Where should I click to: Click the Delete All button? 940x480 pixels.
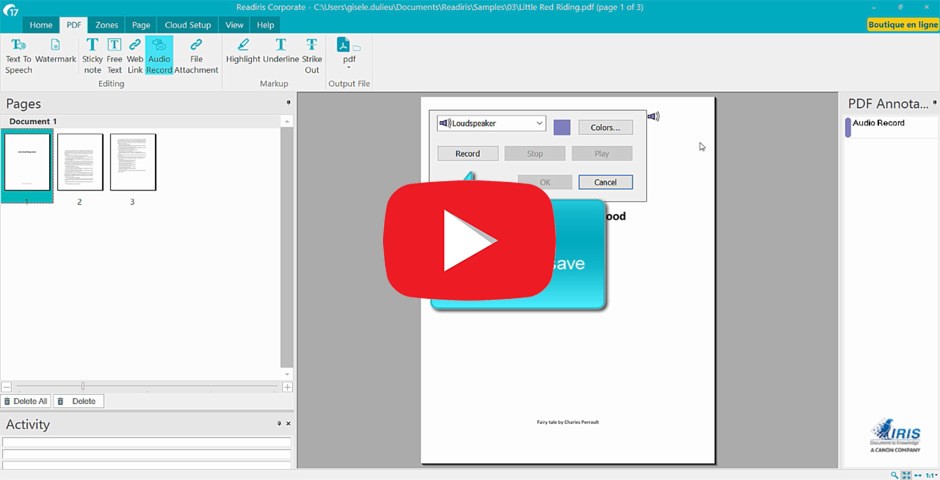click(x=26, y=401)
